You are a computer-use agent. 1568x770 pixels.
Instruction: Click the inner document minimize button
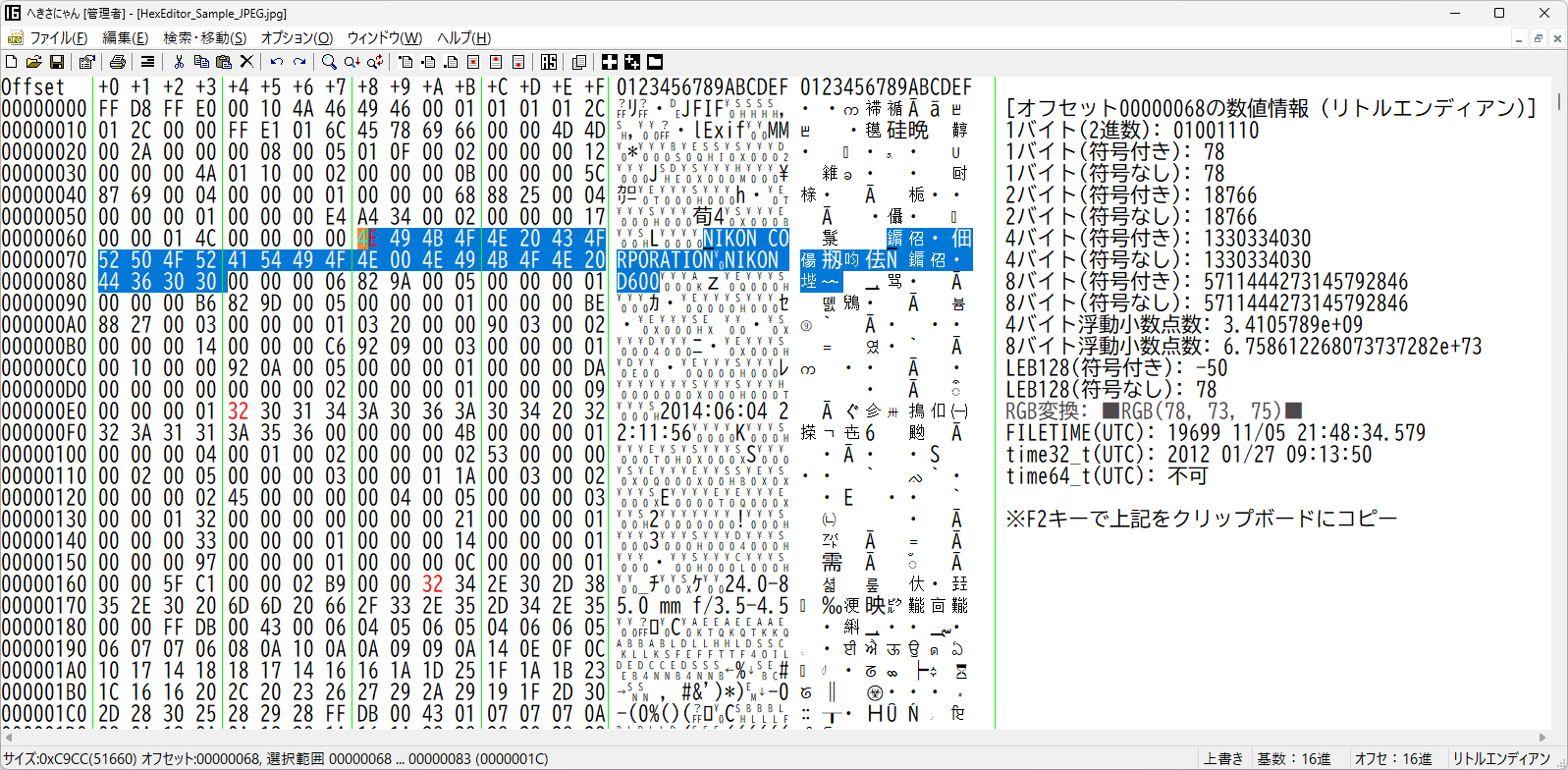click(x=1519, y=38)
